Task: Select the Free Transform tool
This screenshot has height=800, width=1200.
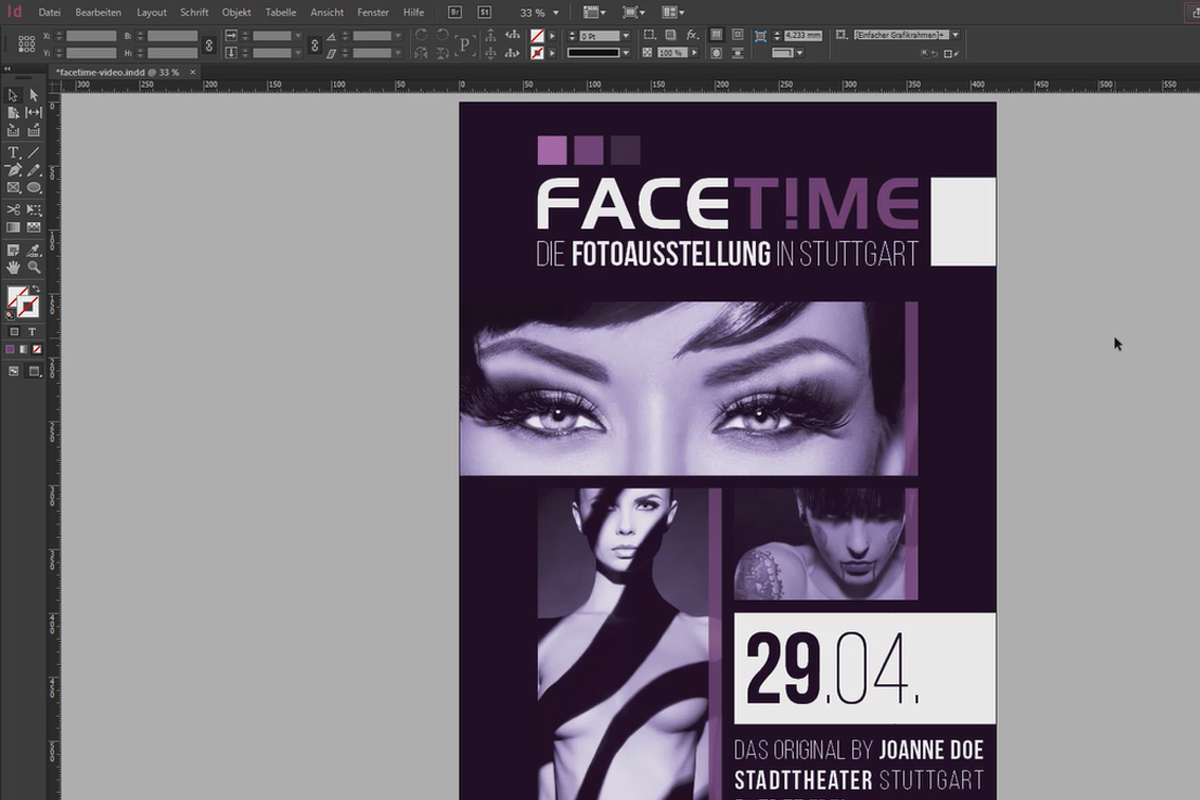Action: [x=34, y=209]
